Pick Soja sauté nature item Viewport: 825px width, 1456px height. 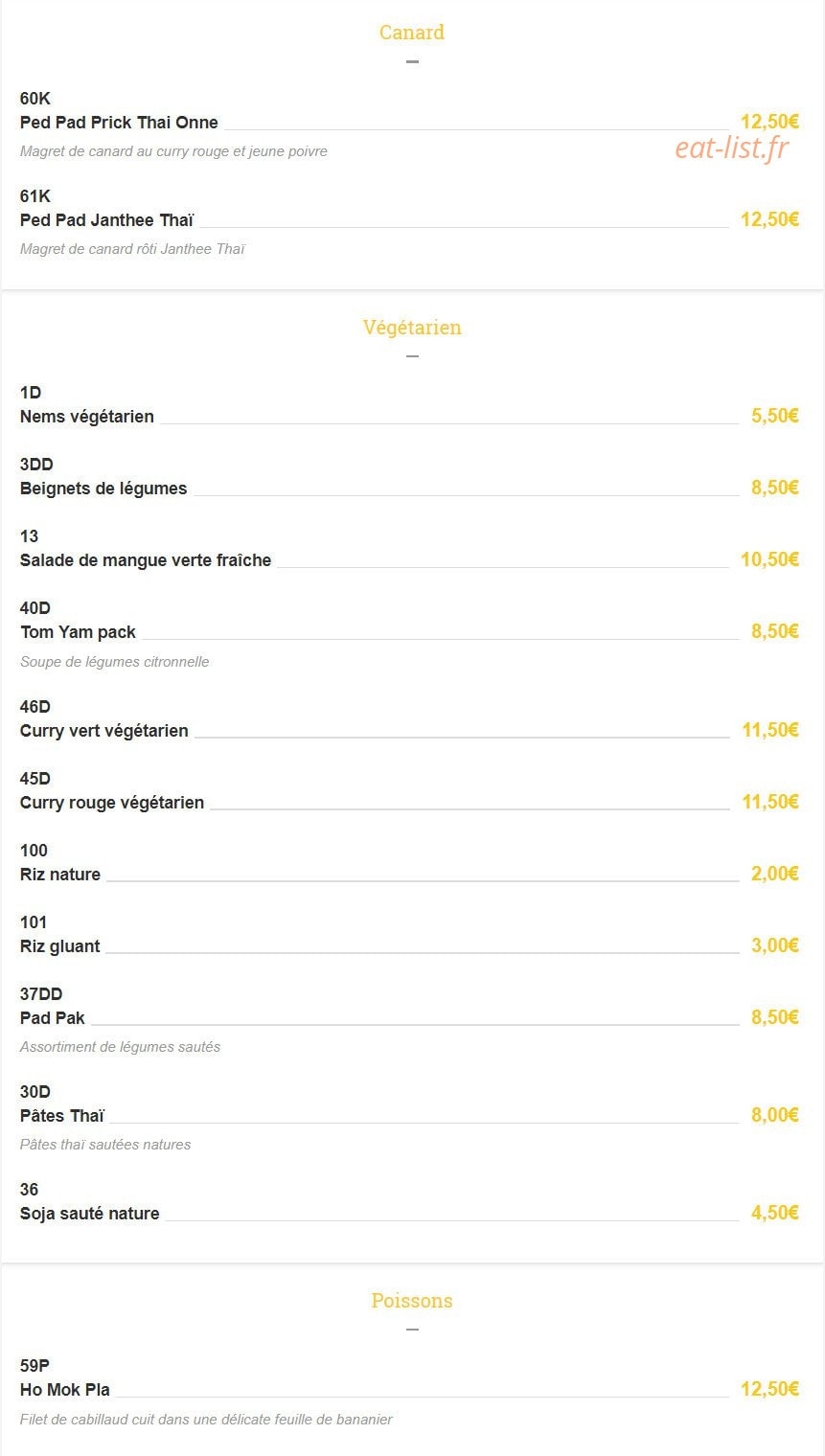pos(90,1214)
